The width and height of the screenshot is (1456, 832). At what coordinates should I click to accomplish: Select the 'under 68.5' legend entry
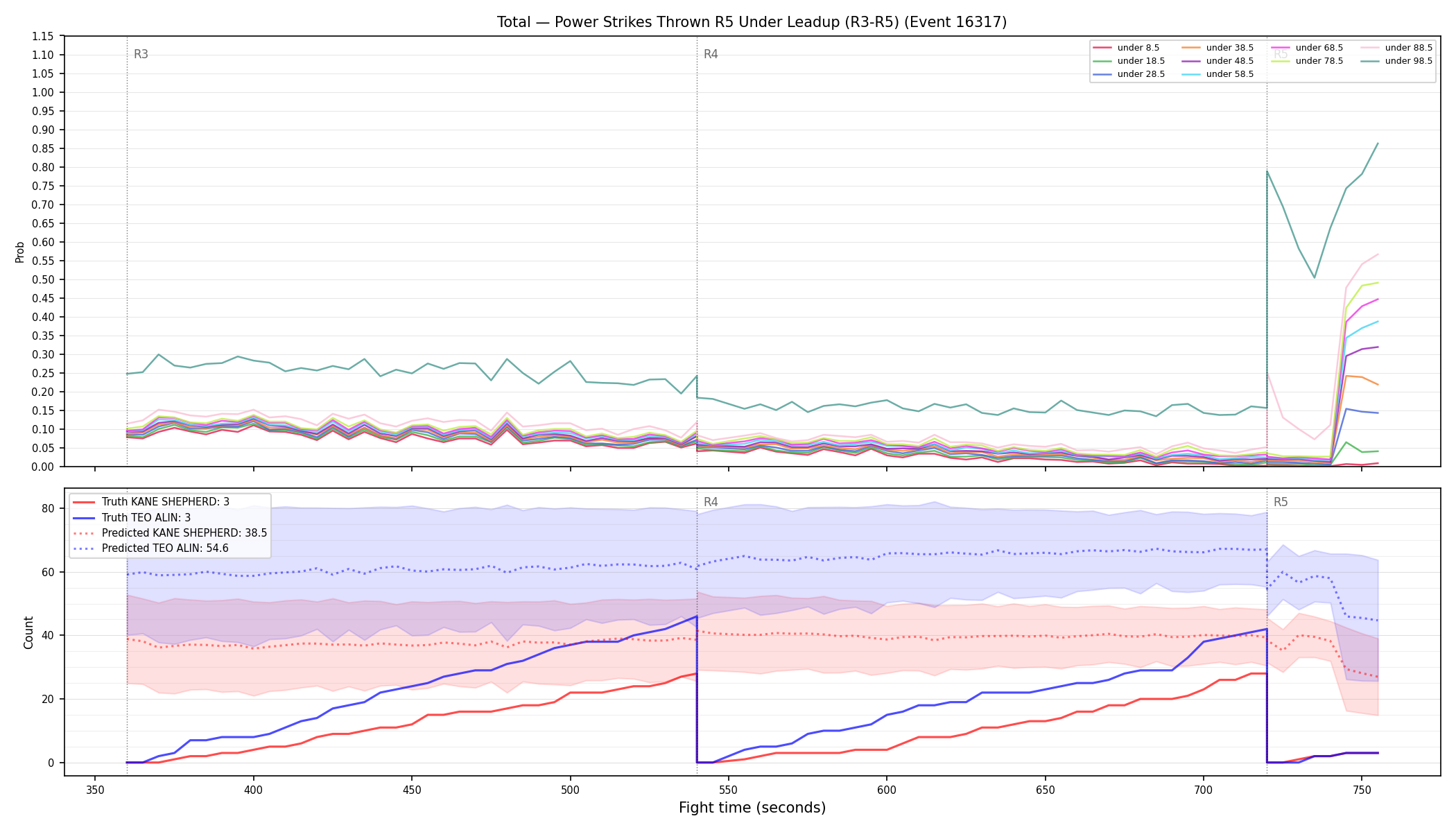(1307, 48)
